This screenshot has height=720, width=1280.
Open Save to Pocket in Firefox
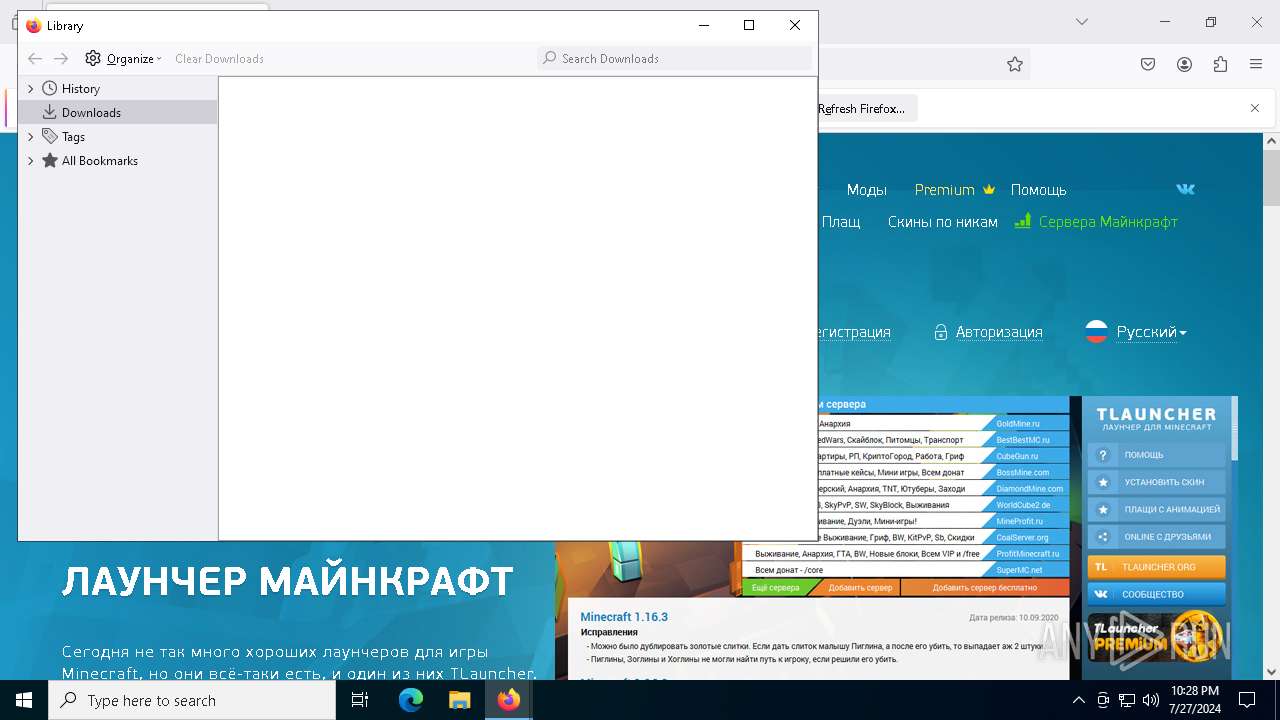(x=1148, y=64)
